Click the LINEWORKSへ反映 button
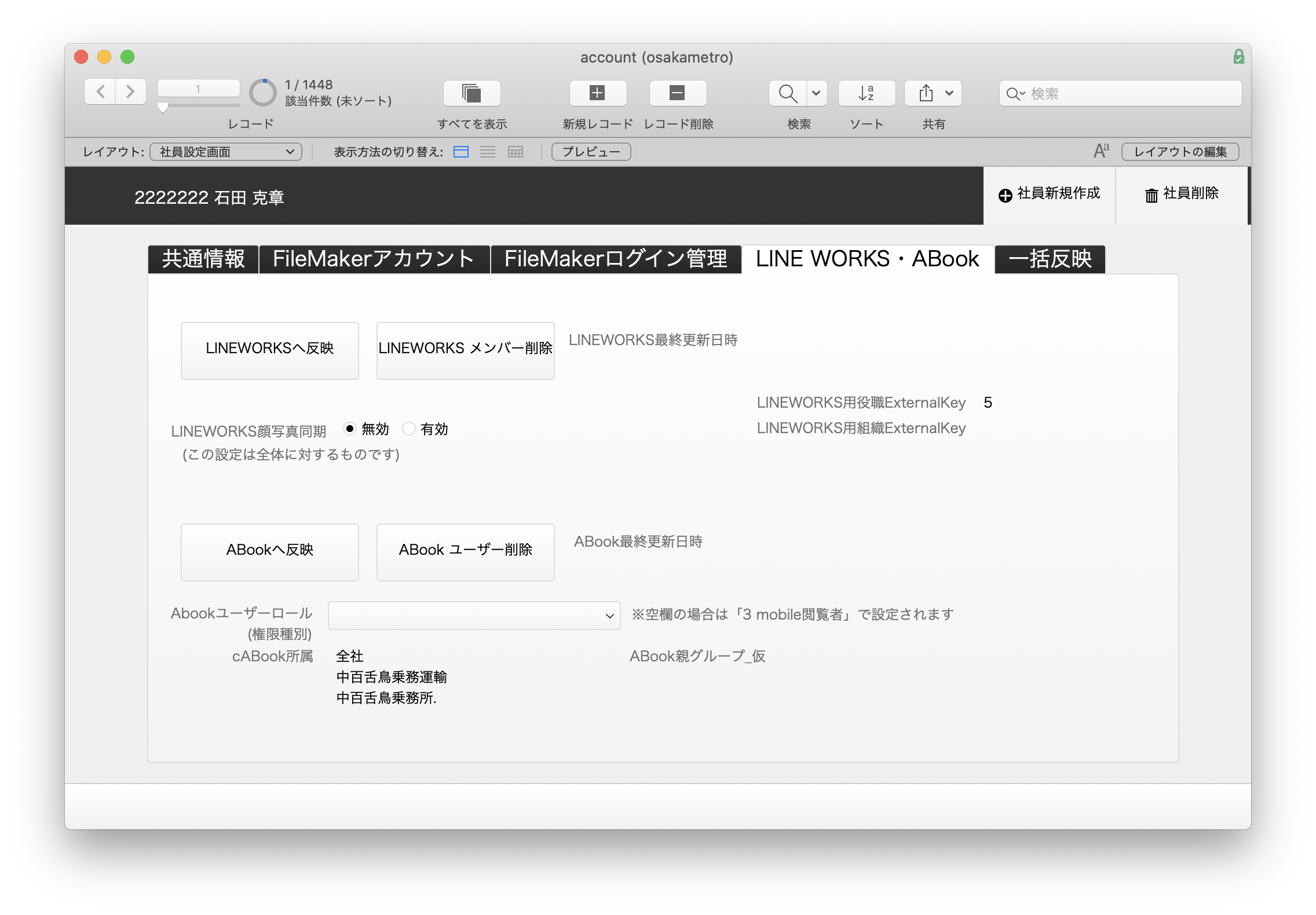This screenshot has width=1316, height=915. pos(270,350)
